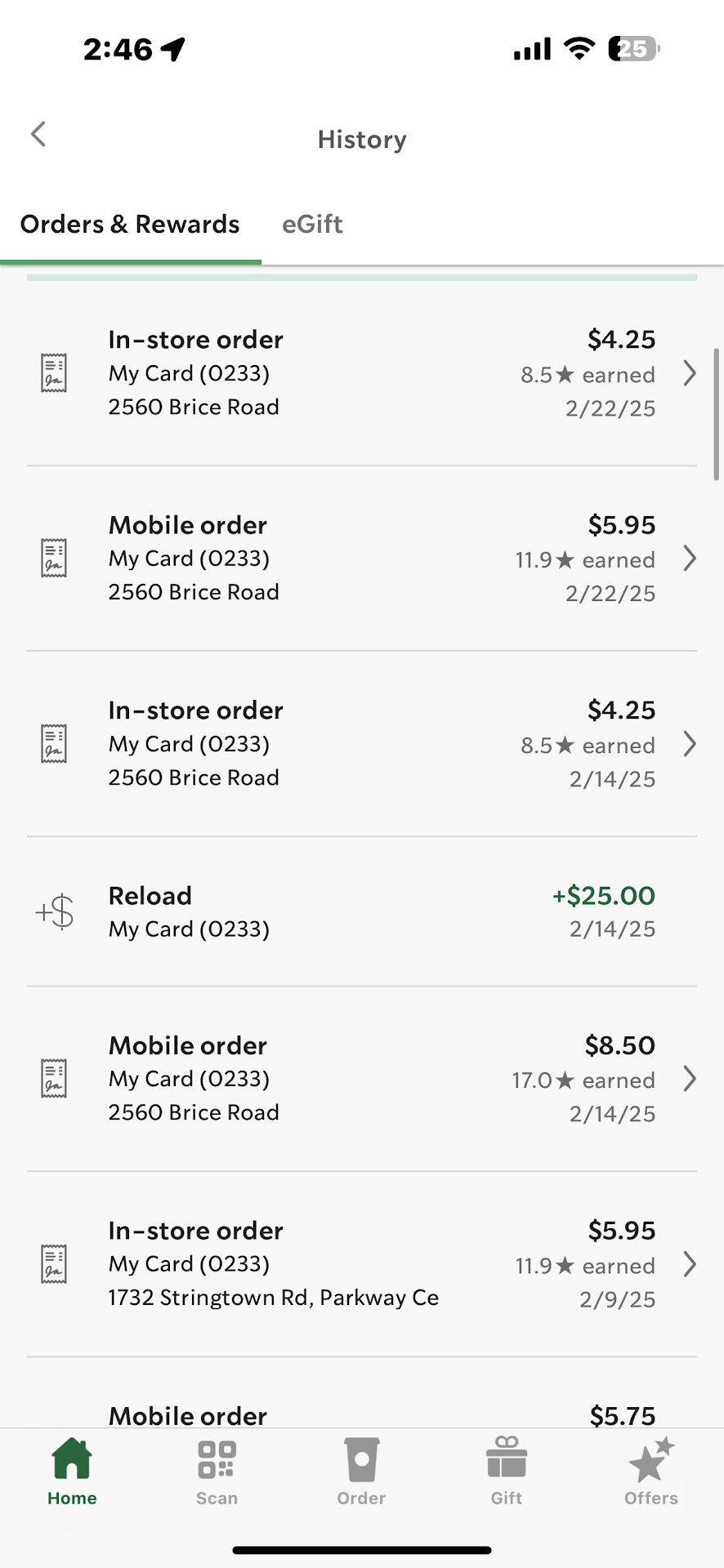Expand the 1732 Stringtown Rd order chevron
This screenshot has width=724, height=1568.
coord(690,1264)
